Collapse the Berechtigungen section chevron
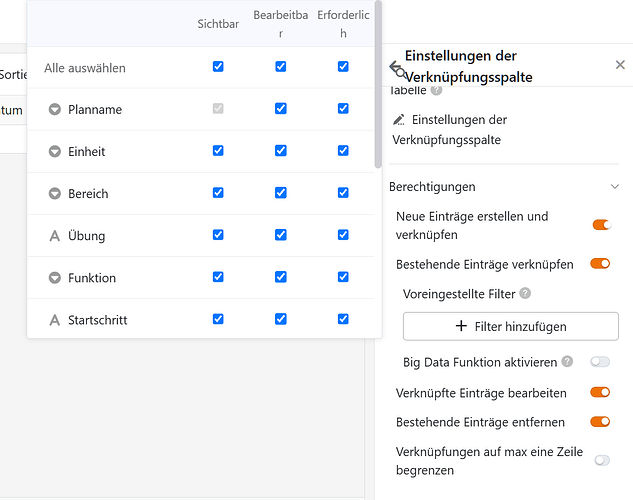Screen dimensions: 633x500 (615, 186)
